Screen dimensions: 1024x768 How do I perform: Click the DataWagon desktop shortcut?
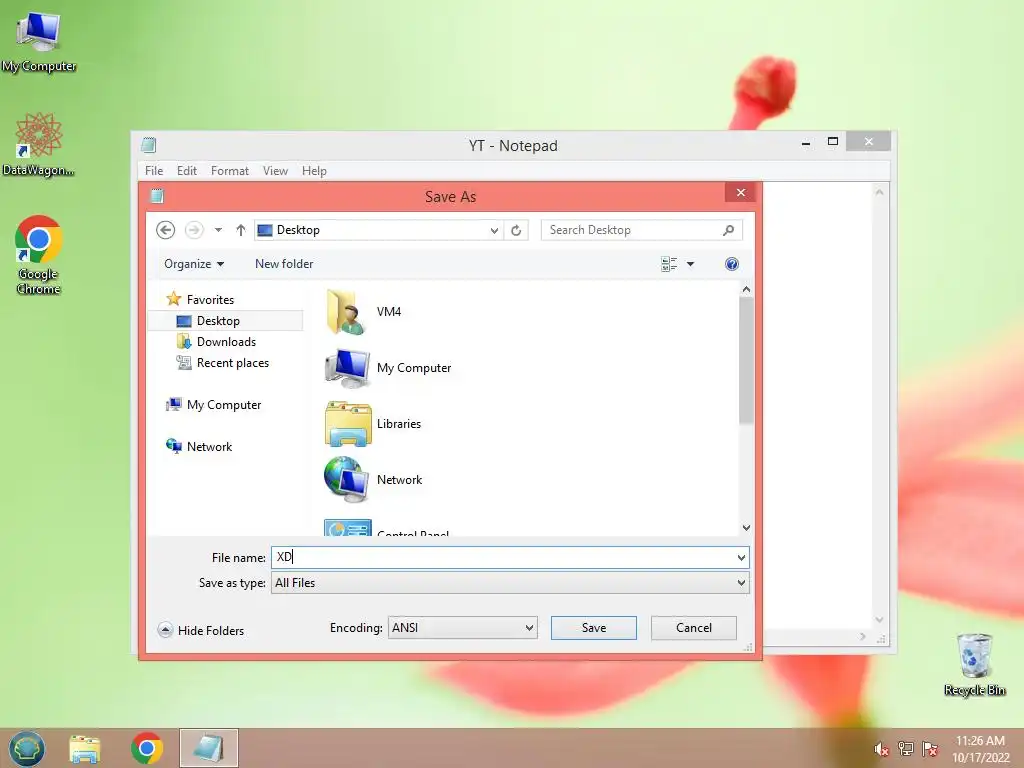(x=39, y=144)
